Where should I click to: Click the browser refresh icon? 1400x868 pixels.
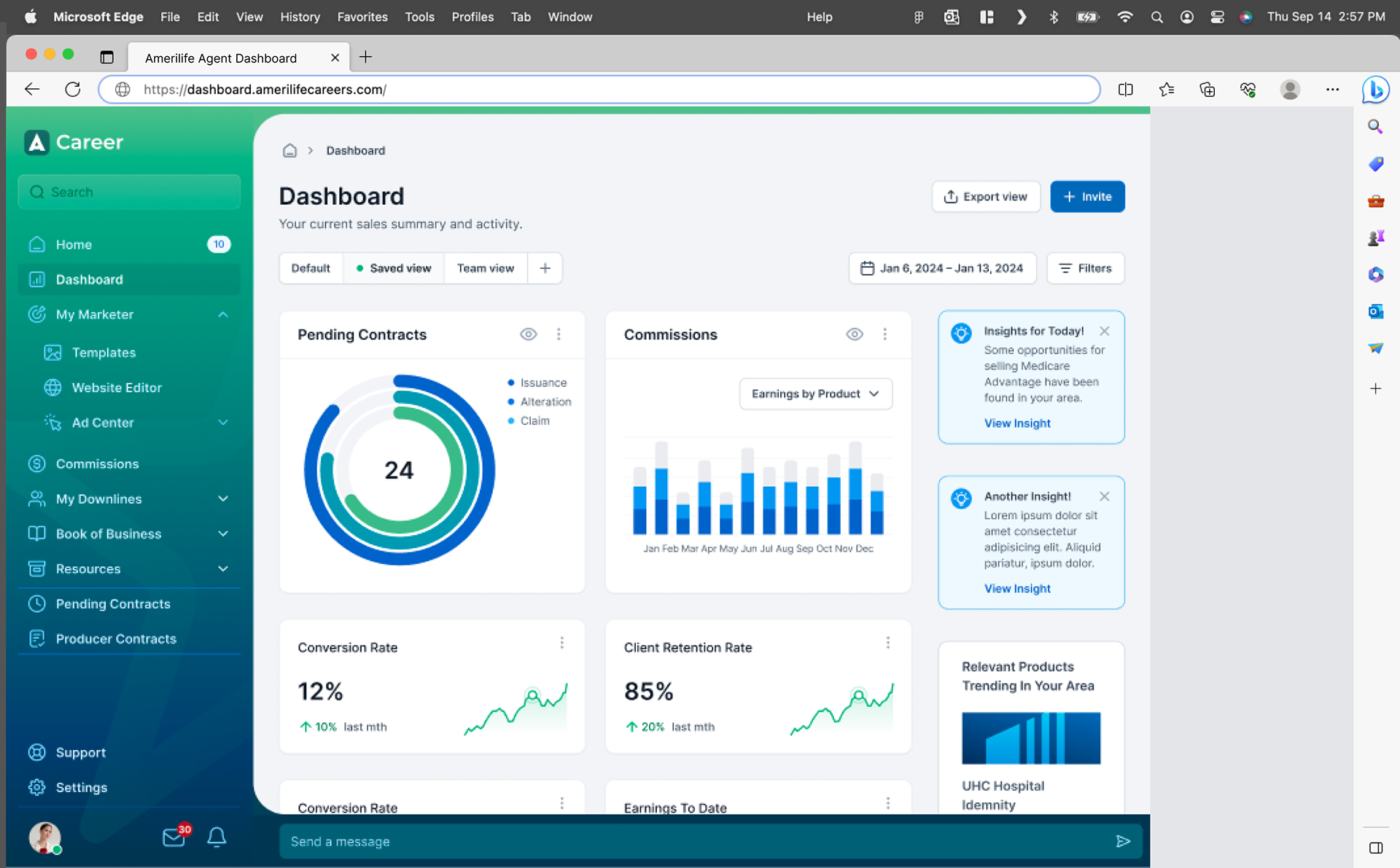tap(72, 90)
